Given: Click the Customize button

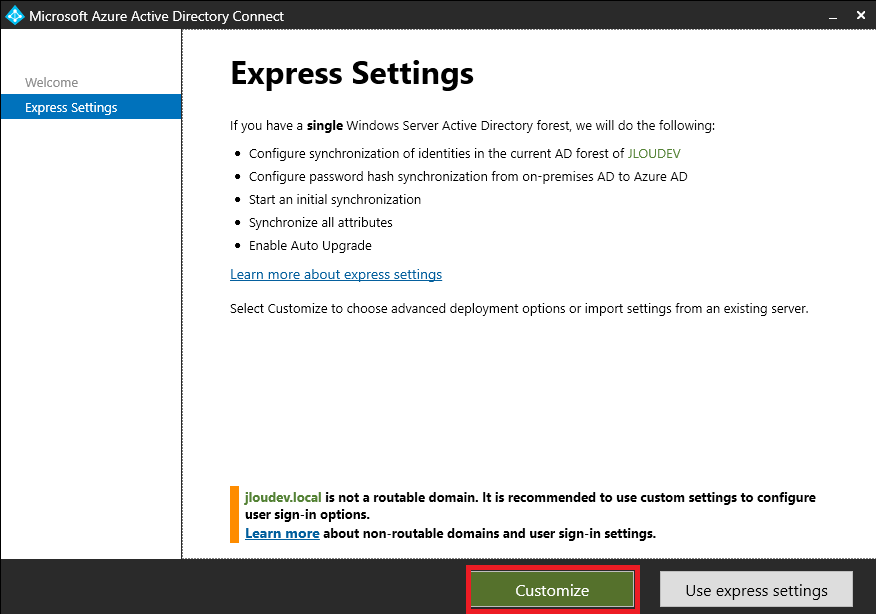Looking at the screenshot, I should pos(552,590).
